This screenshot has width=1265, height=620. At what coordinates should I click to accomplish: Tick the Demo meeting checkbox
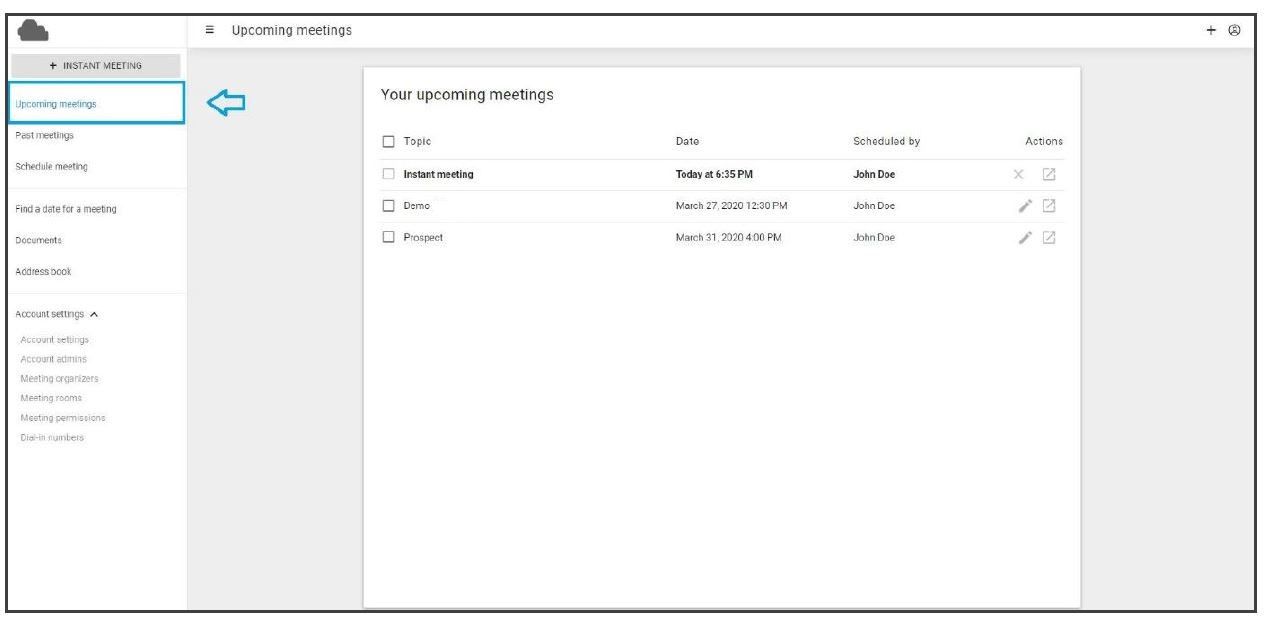[389, 206]
